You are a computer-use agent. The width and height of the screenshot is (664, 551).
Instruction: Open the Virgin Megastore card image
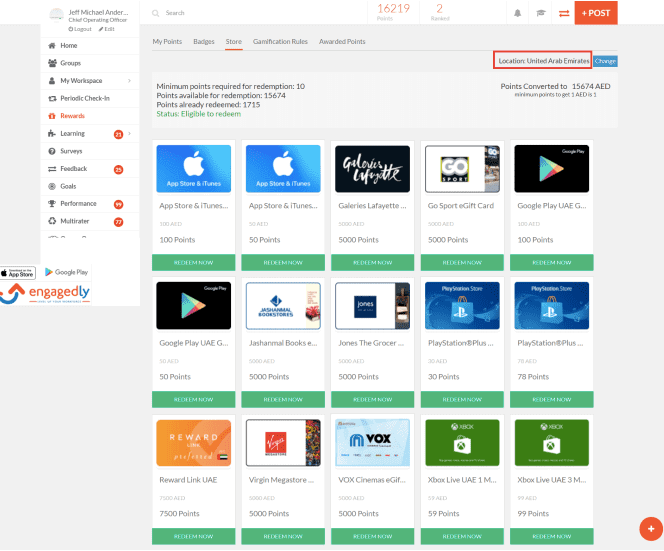pyautogui.click(x=283, y=443)
